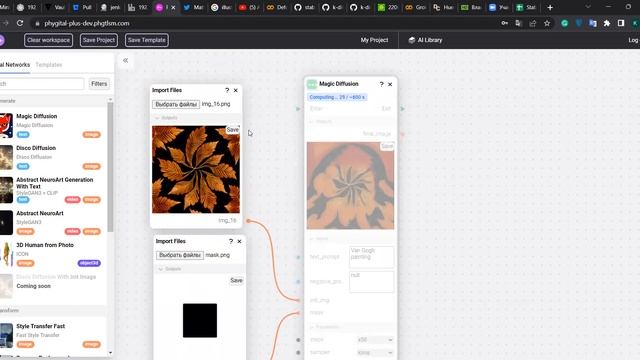
Task: Collapse Outputs section of mask.png node
Action: click(x=160, y=269)
